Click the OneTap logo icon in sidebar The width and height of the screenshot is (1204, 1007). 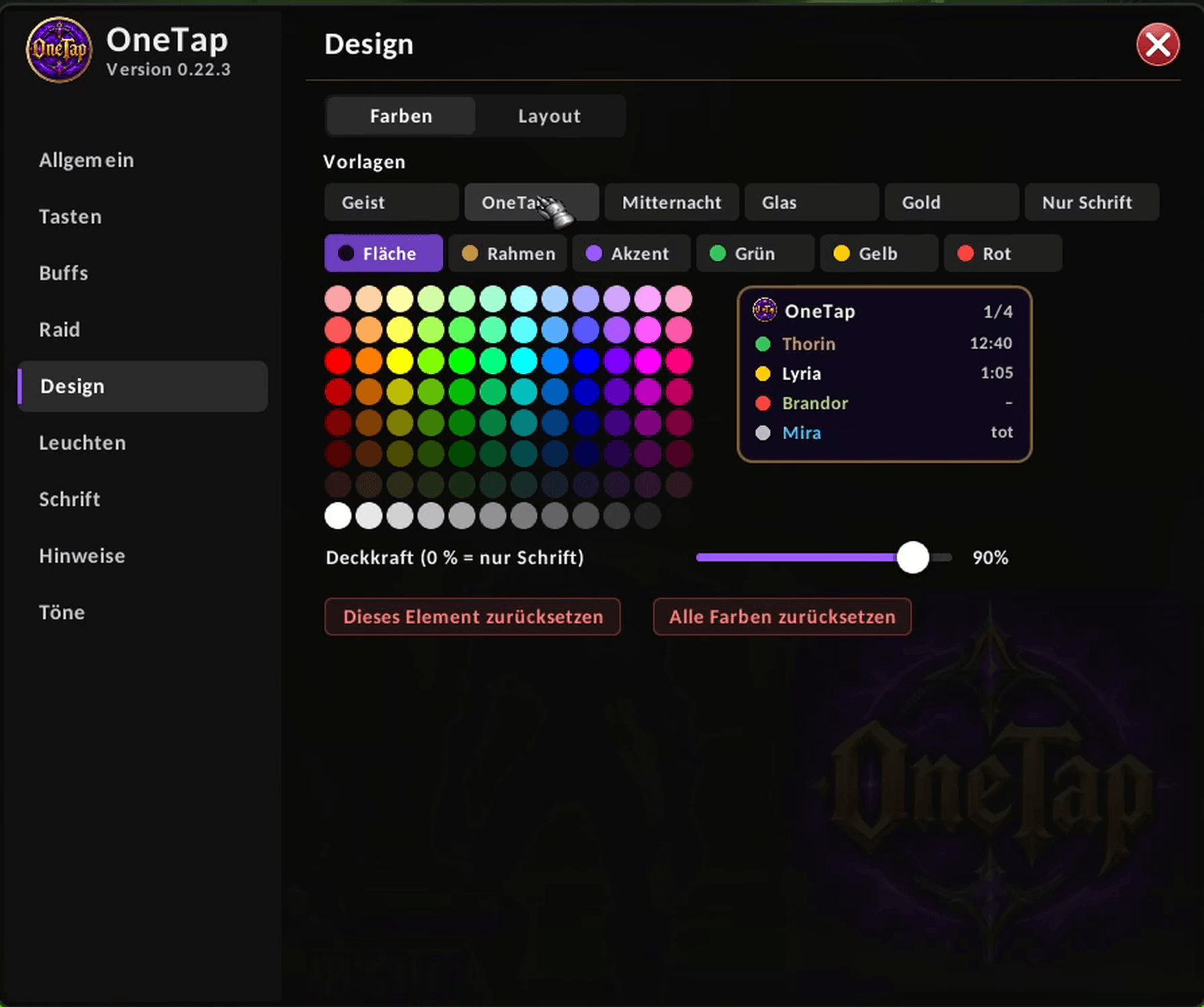pyautogui.click(x=59, y=50)
